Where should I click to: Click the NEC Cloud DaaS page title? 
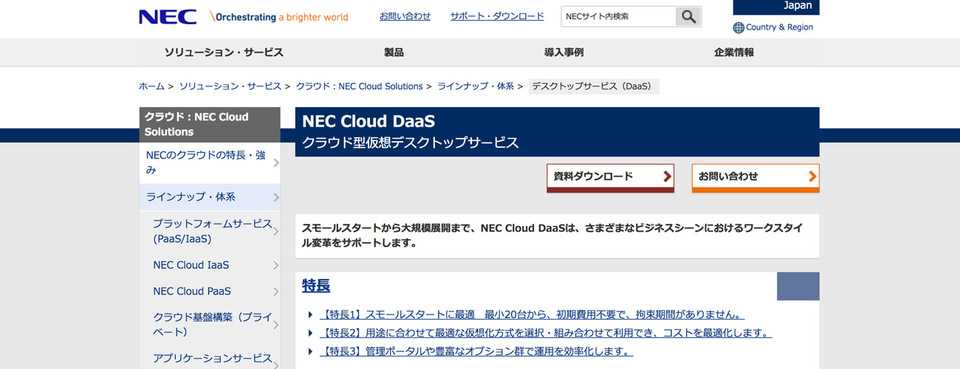(369, 121)
